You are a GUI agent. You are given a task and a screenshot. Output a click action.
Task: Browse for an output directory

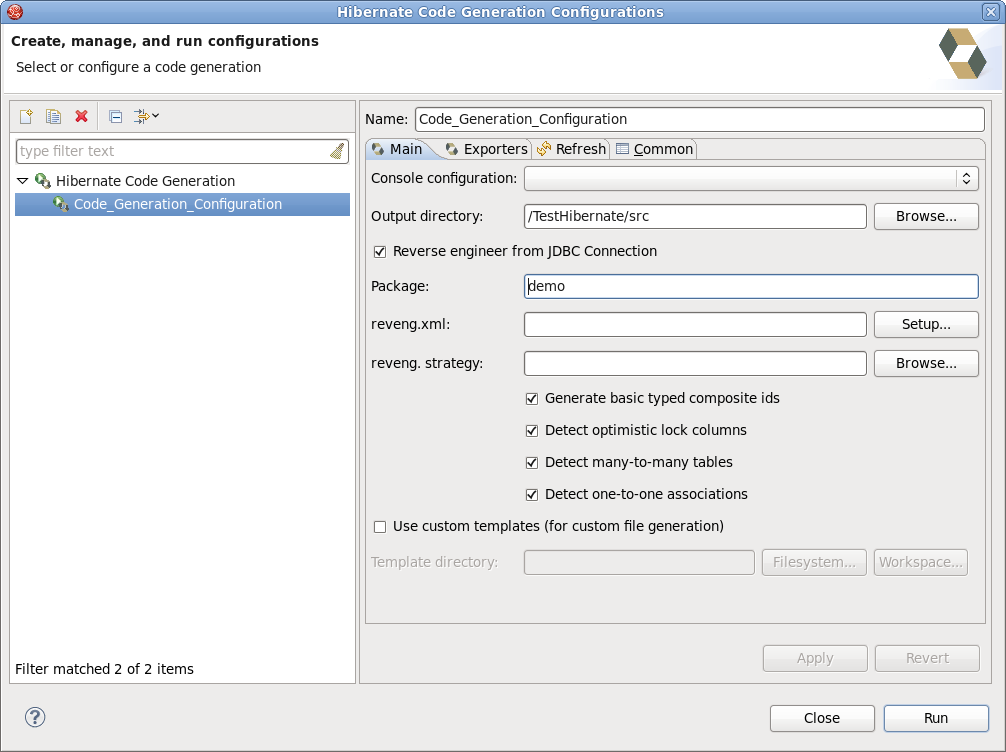pyautogui.click(x=925, y=216)
